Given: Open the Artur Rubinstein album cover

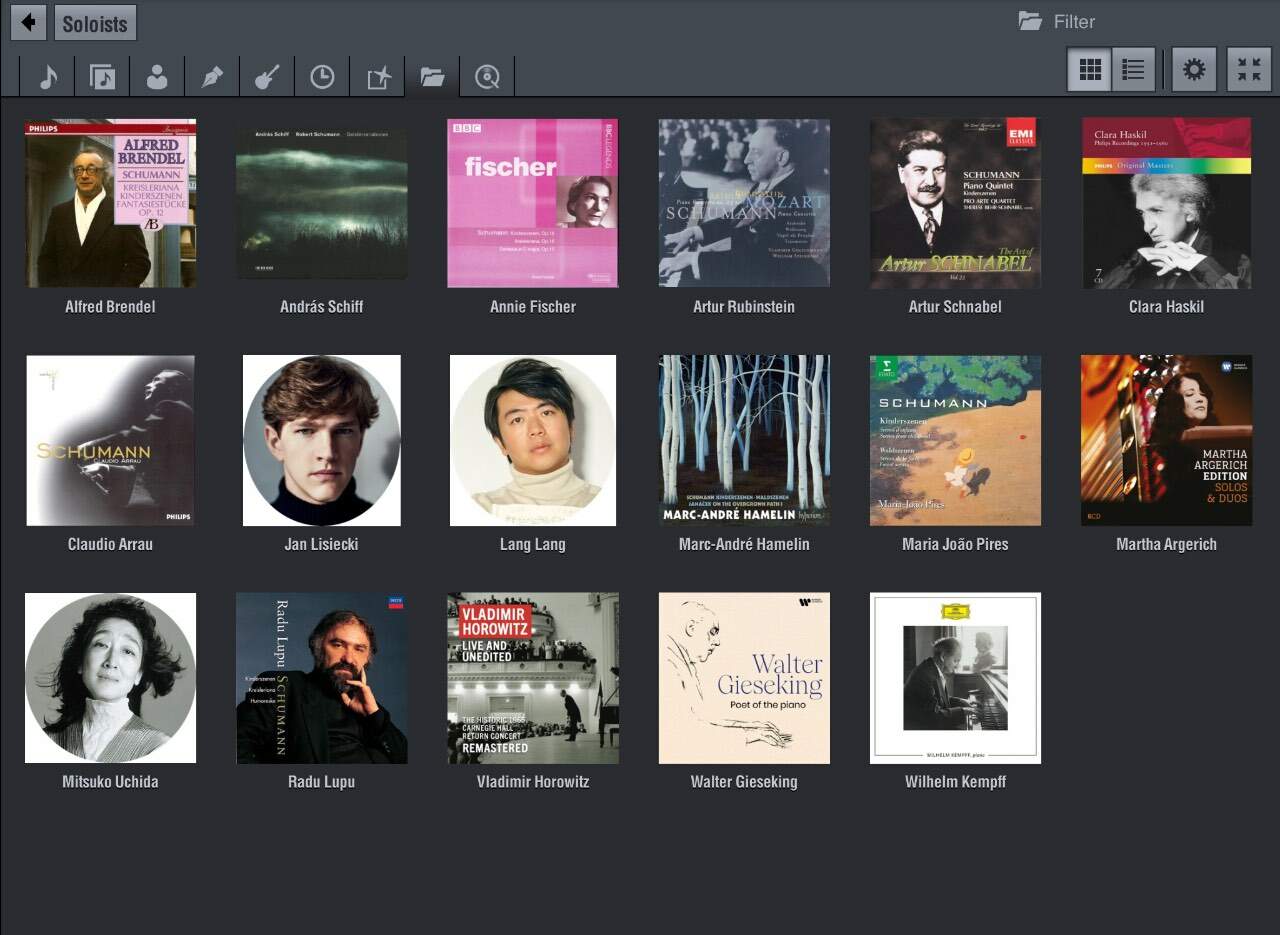Looking at the screenshot, I should click(744, 203).
